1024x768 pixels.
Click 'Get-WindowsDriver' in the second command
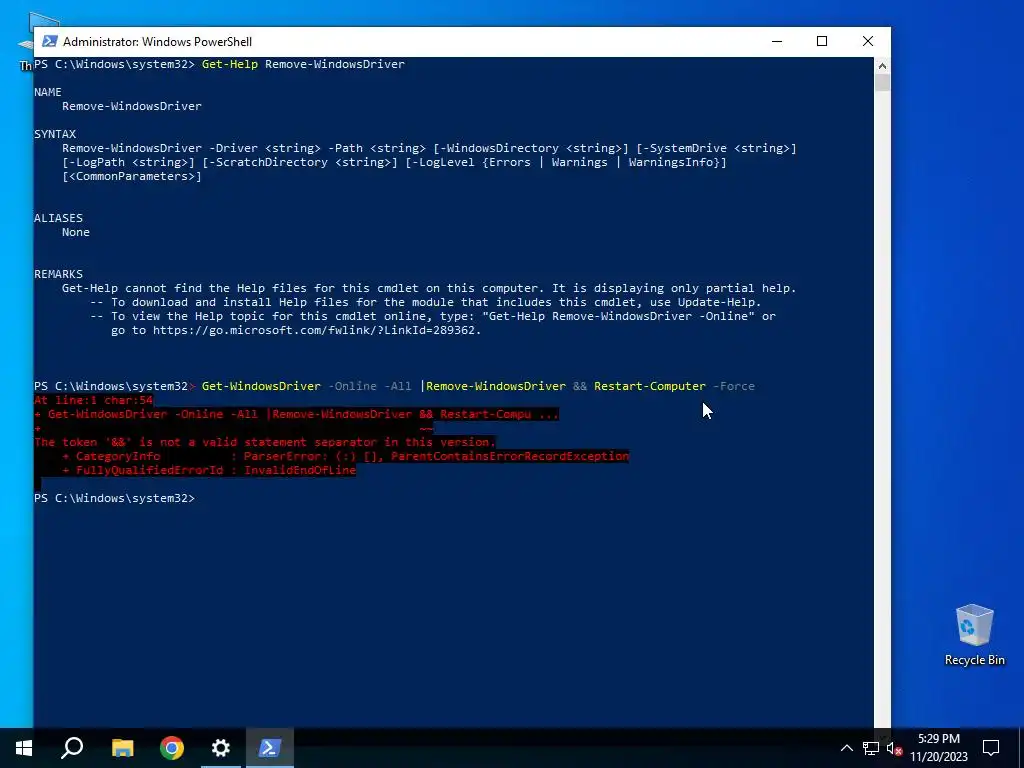(261, 386)
